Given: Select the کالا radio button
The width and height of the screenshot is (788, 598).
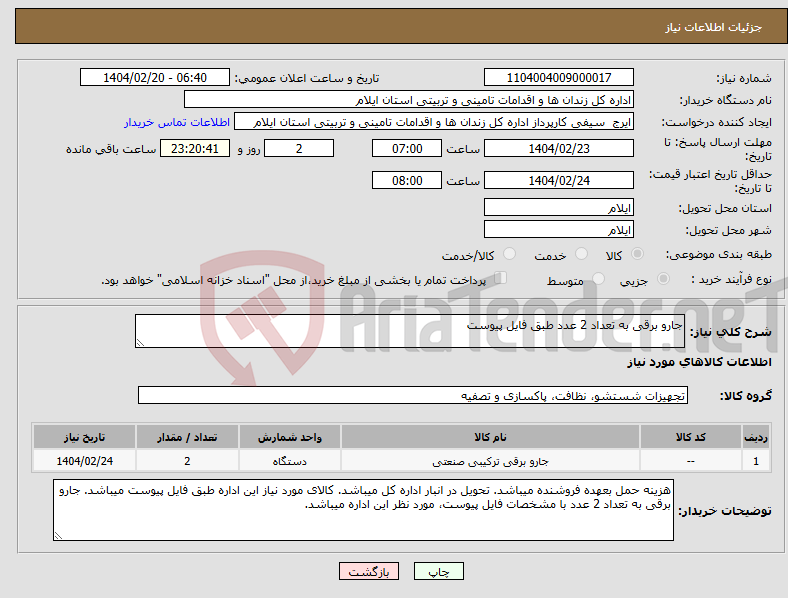Looking at the screenshot, I should coord(637,254).
